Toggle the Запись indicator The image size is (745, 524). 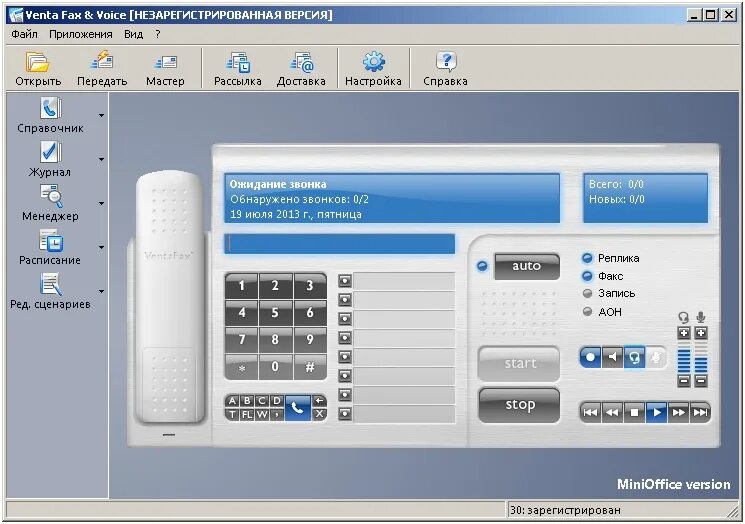point(587,294)
